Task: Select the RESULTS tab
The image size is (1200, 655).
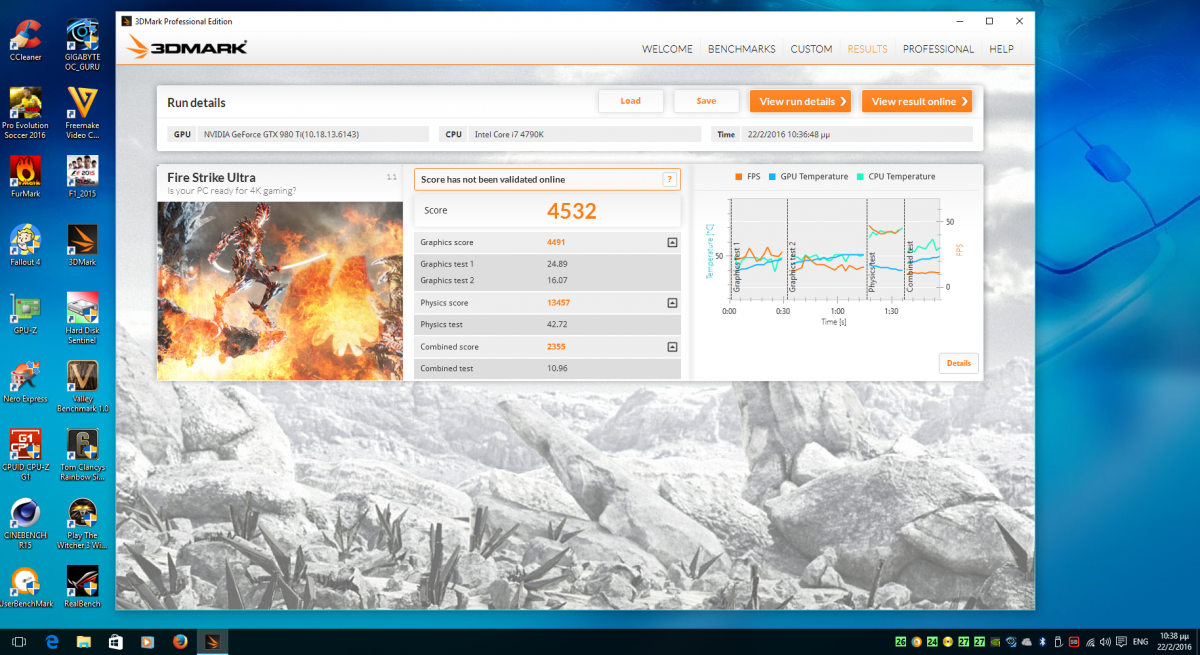Action: pos(867,49)
